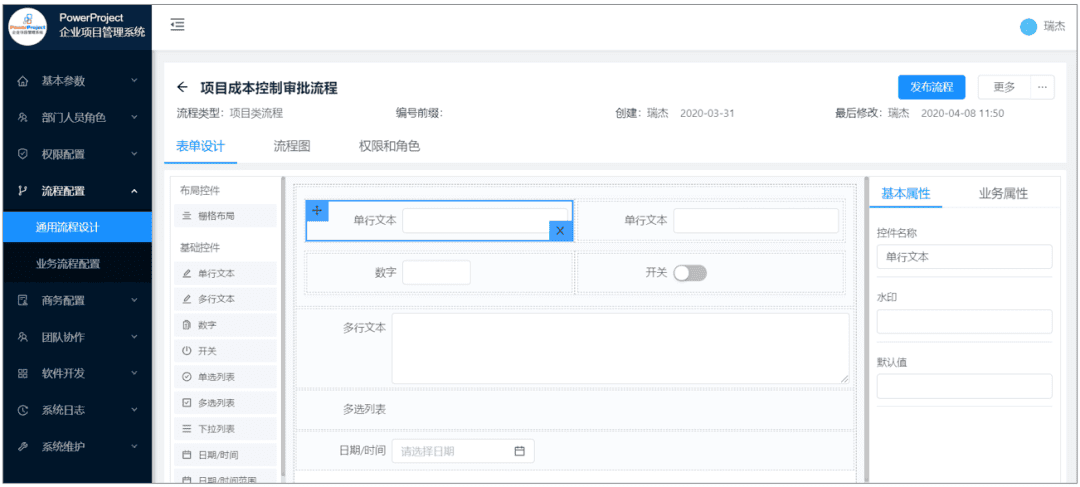This screenshot has width=1080, height=487.
Task: Select the 栅格布局 layout control
Action: [225, 216]
